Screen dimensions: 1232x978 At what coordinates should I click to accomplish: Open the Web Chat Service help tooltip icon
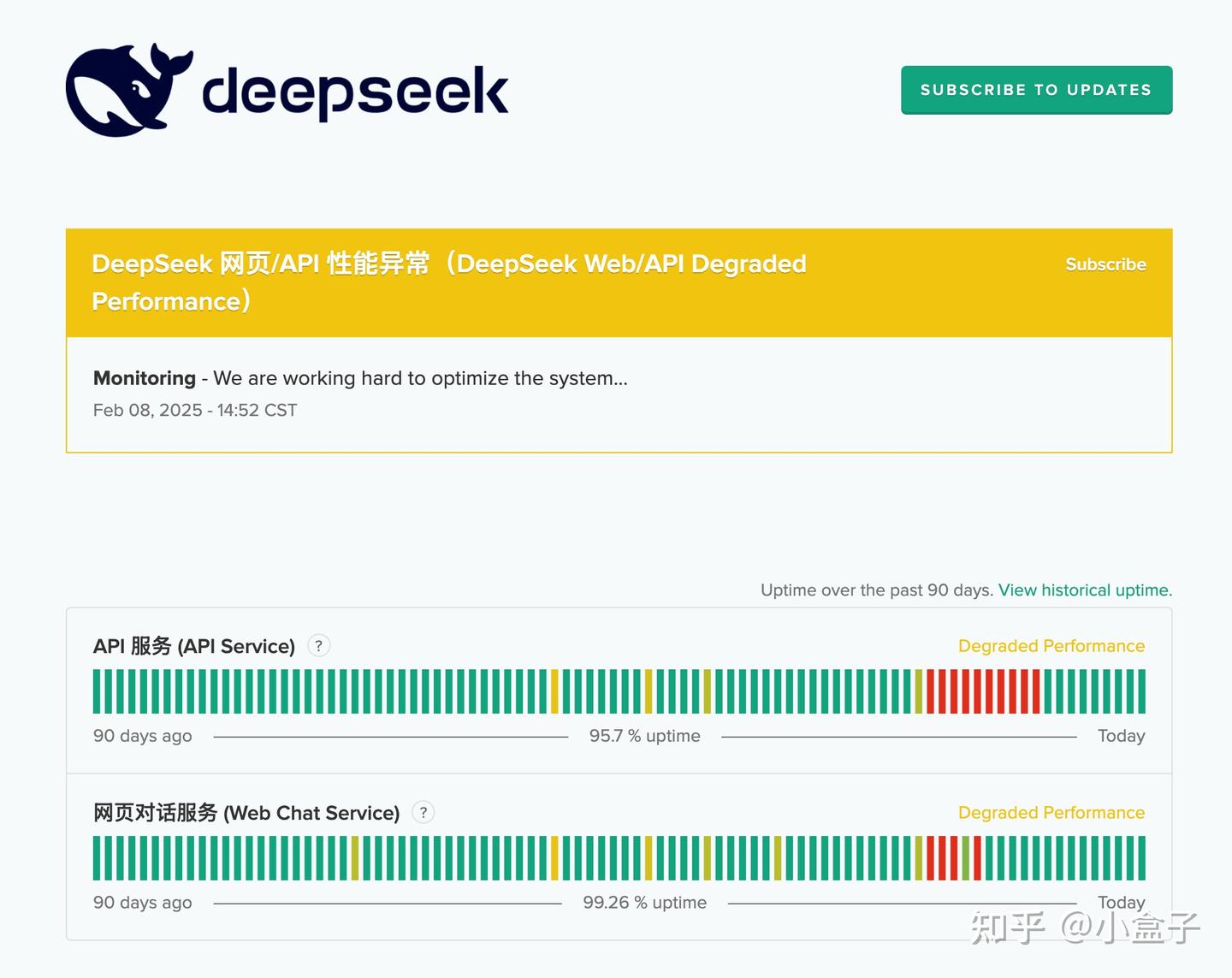(423, 813)
